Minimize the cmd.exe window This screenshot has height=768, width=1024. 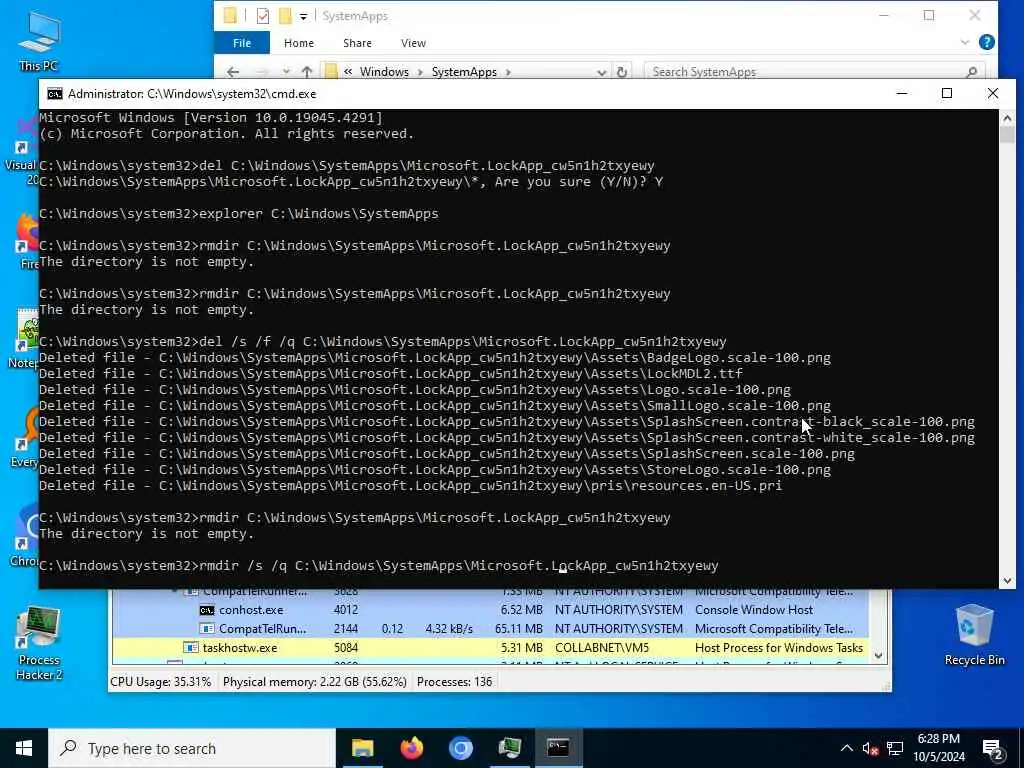click(902, 94)
